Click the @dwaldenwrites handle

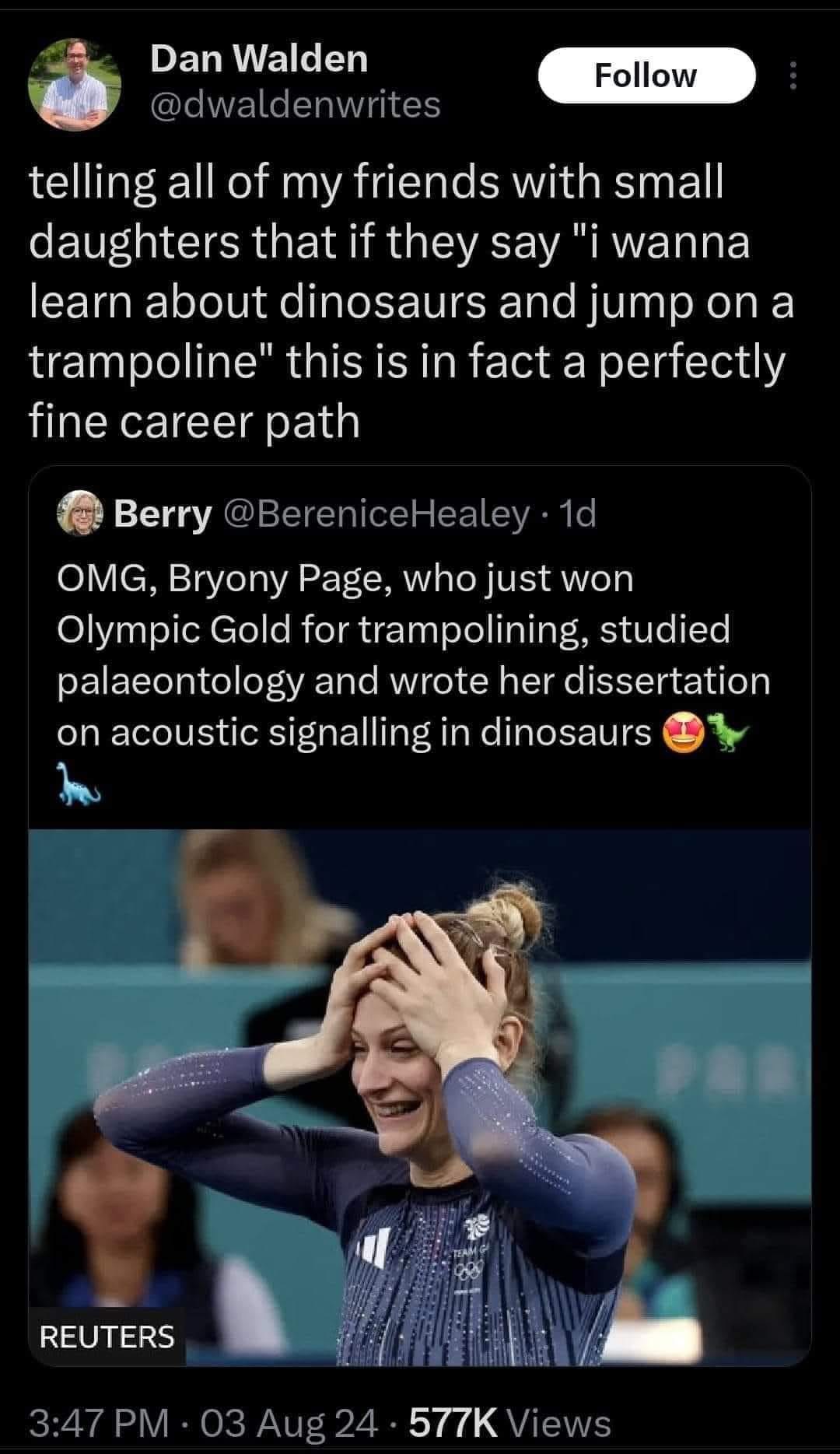(x=296, y=104)
